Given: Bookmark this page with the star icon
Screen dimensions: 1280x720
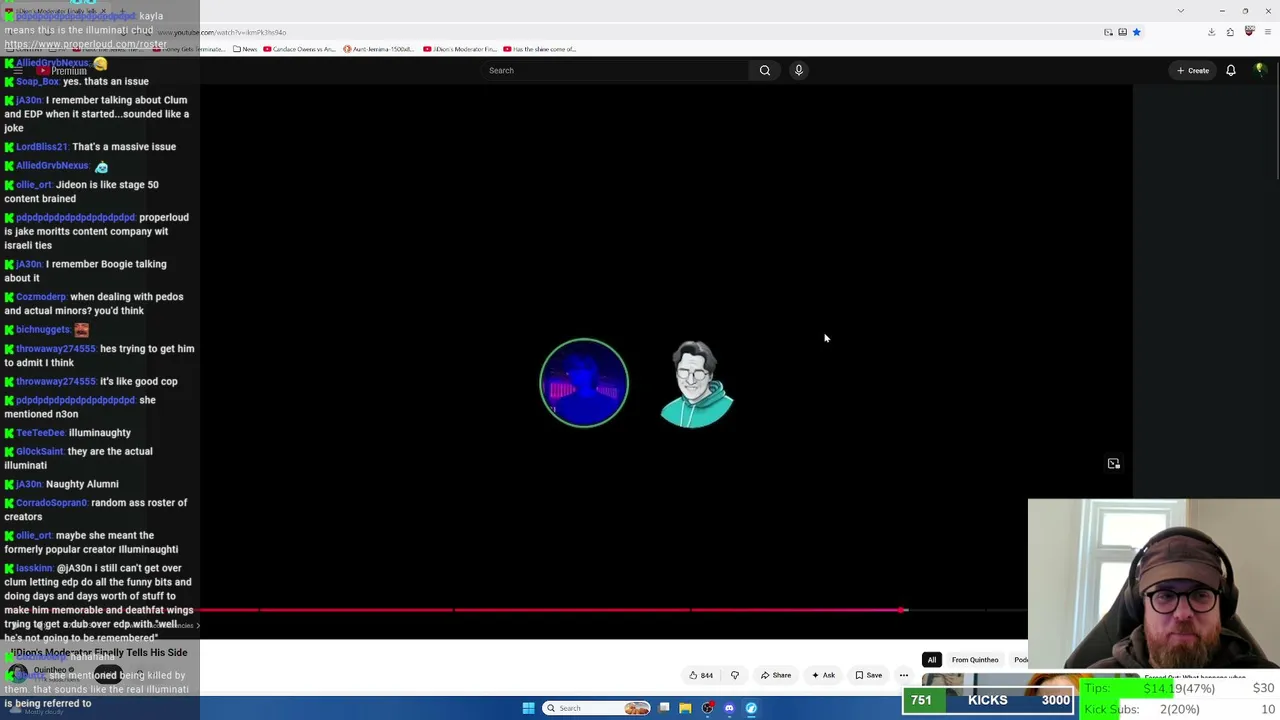Looking at the screenshot, I should 1136,32.
